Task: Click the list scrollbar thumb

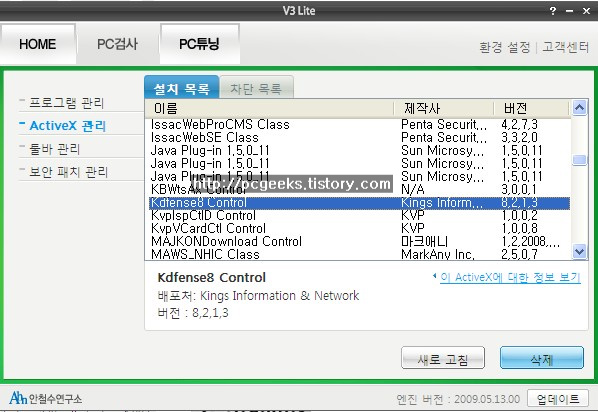Action: pos(579,159)
